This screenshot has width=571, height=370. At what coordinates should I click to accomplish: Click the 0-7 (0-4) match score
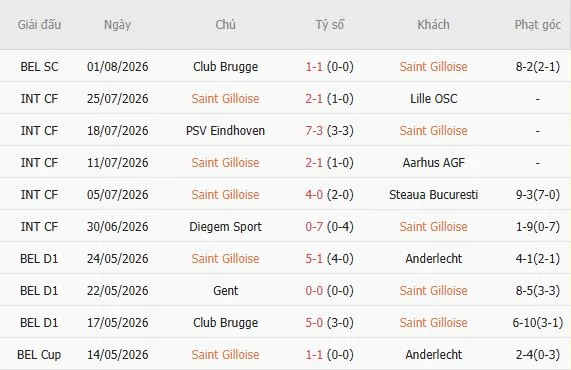pos(330,227)
